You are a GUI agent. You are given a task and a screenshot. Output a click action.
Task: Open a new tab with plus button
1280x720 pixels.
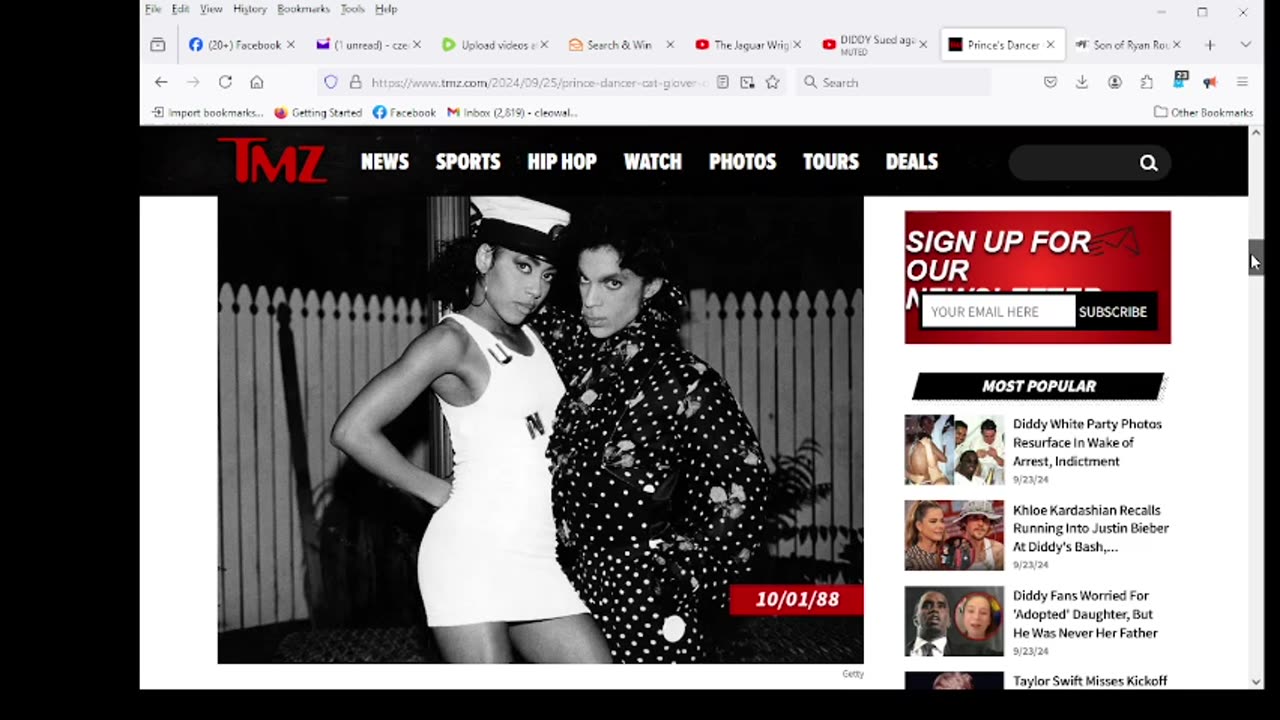click(x=1210, y=45)
